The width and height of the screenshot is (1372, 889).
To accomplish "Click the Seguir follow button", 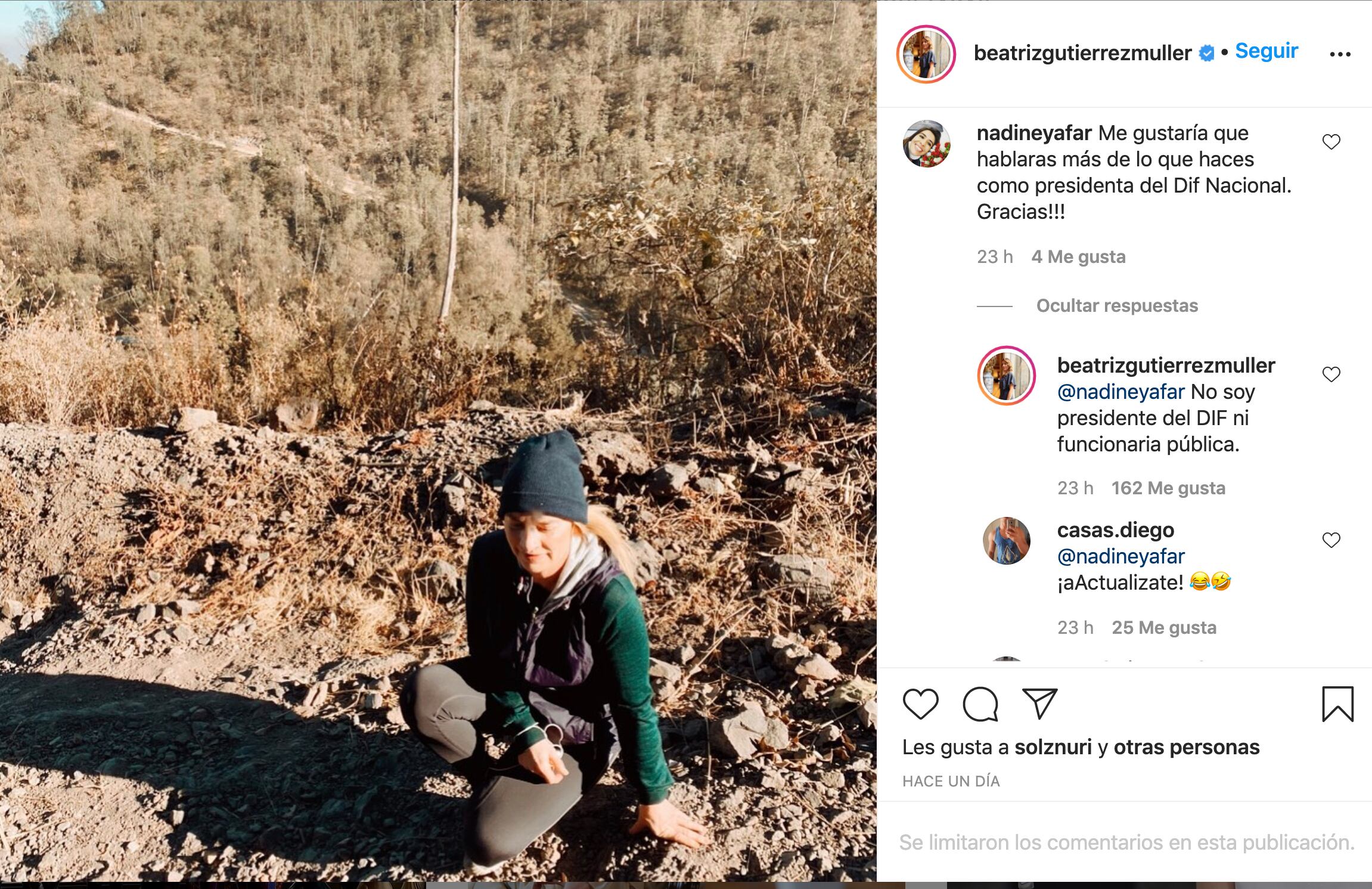I will [x=1266, y=51].
